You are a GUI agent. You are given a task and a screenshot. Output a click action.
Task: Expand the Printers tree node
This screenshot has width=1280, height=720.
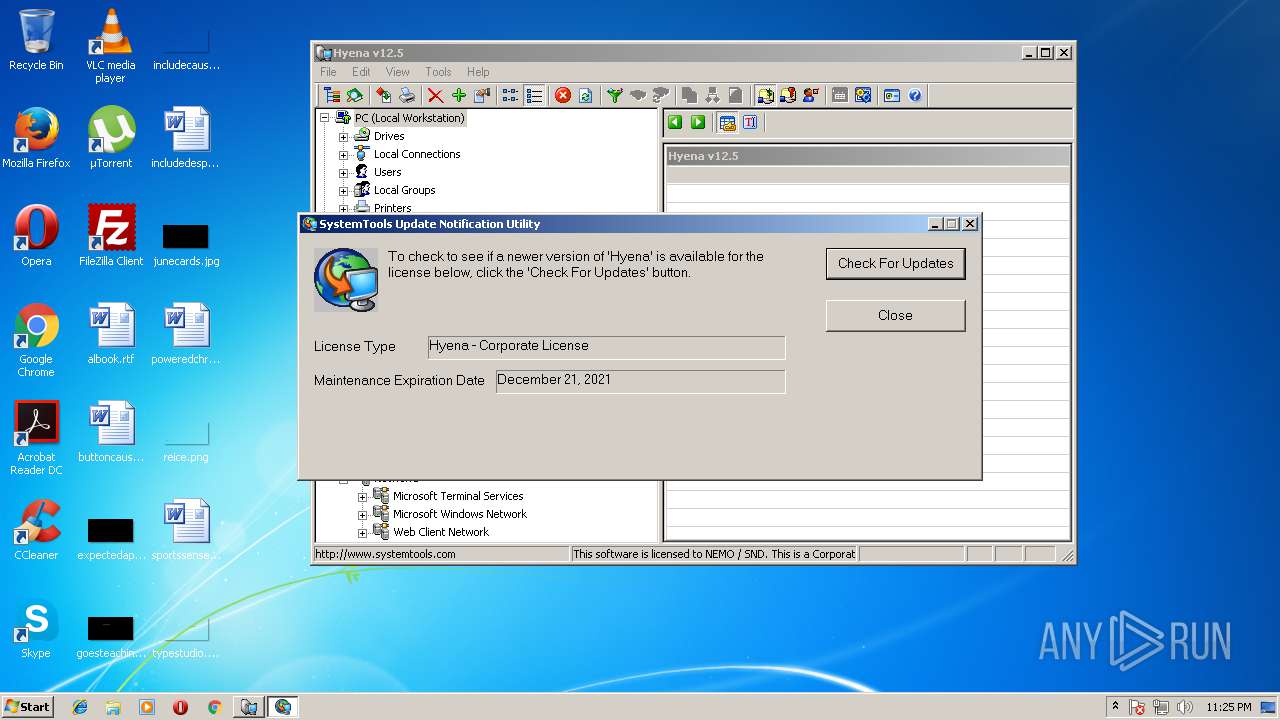tap(344, 208)
